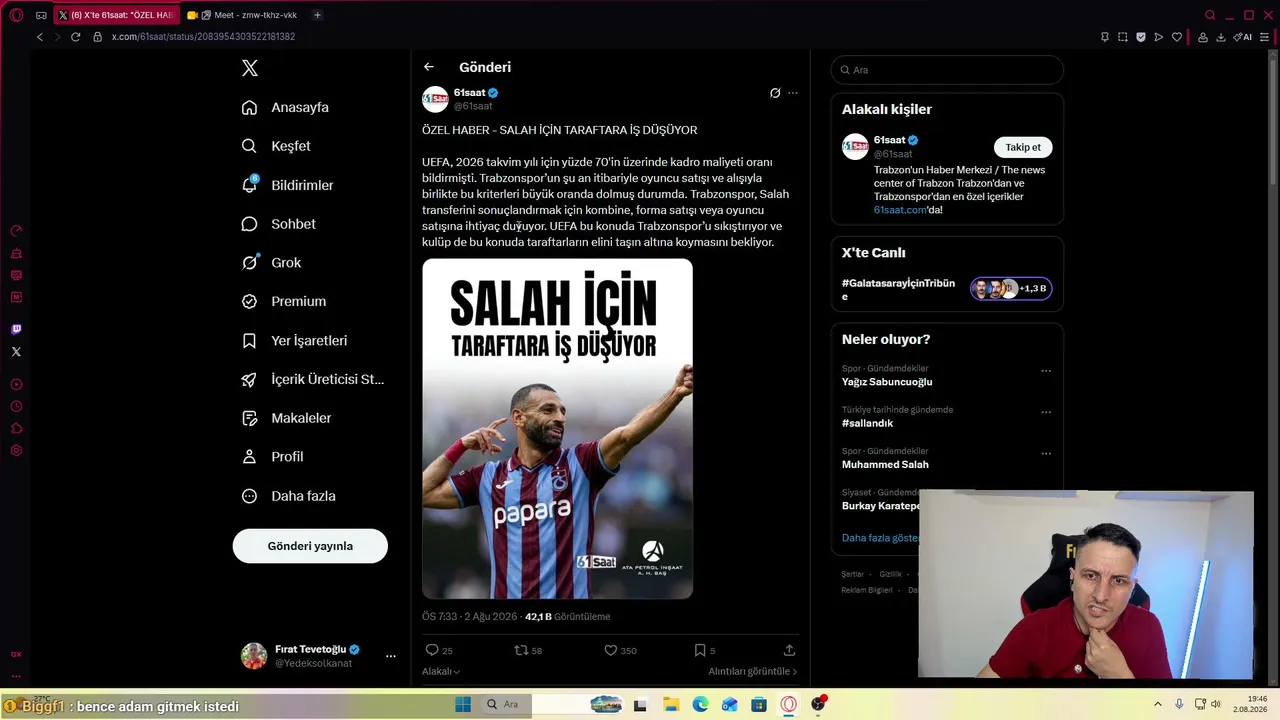Screen dimensions: 1280x720
Task: Click the site padlock icon in address bar
Action: 97,37
